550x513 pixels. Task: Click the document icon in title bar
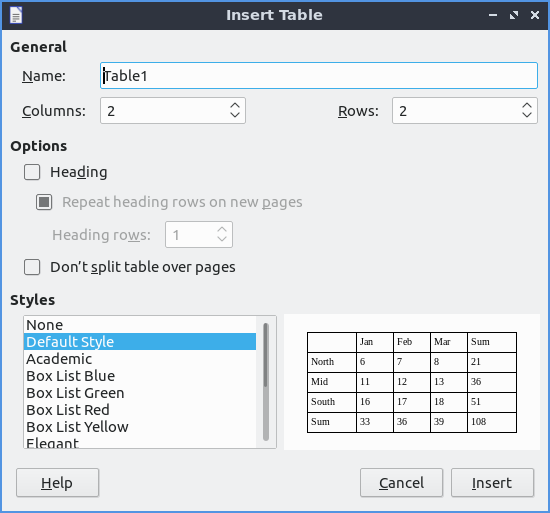16,15
